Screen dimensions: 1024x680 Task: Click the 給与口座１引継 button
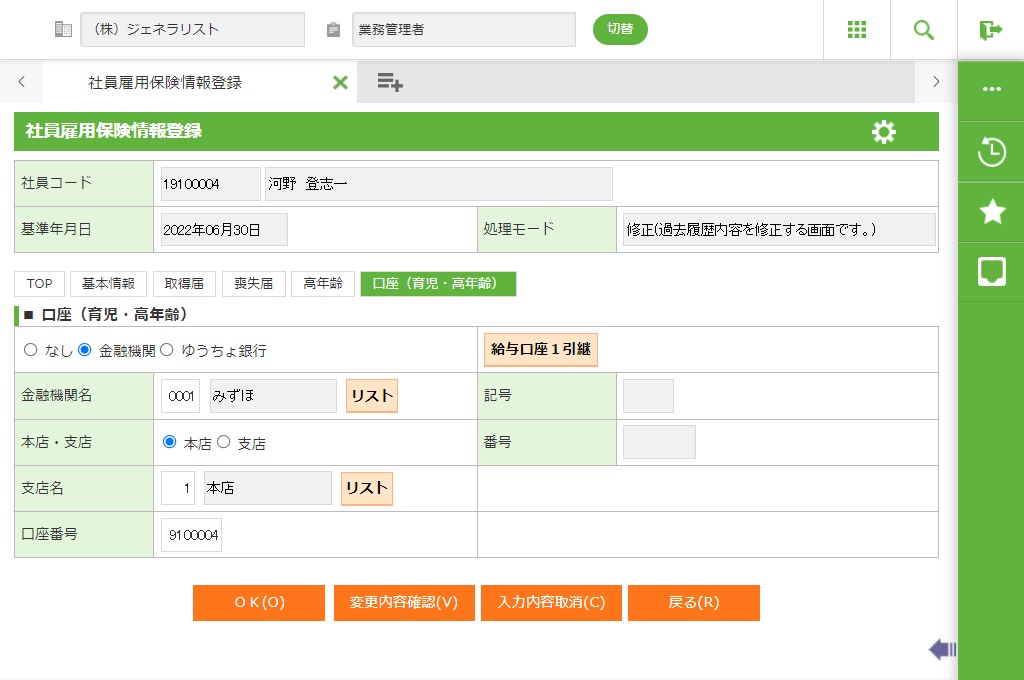click(x=540, y=350)
